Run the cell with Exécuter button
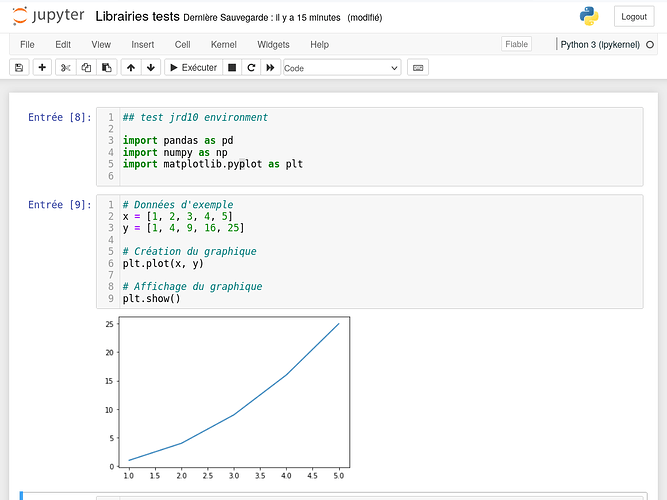667x500 pixels. click(x=194, y=68)
